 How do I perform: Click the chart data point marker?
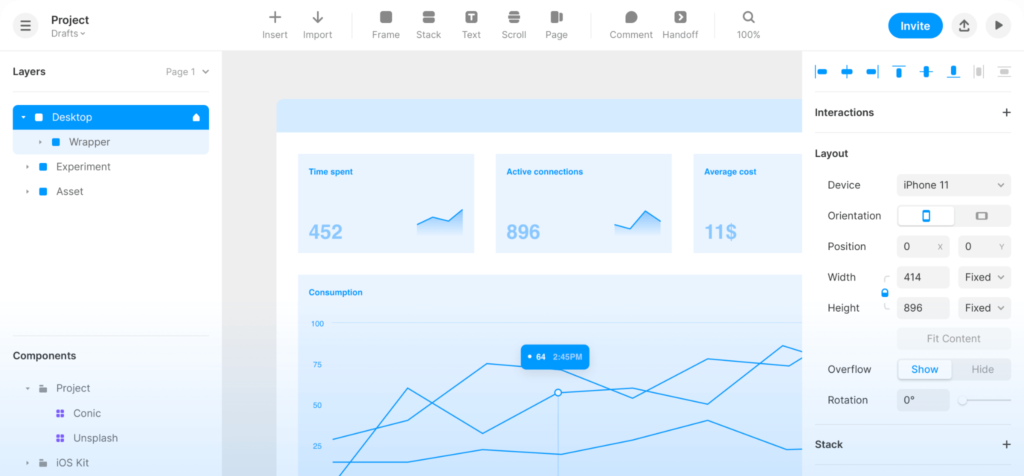558,392
